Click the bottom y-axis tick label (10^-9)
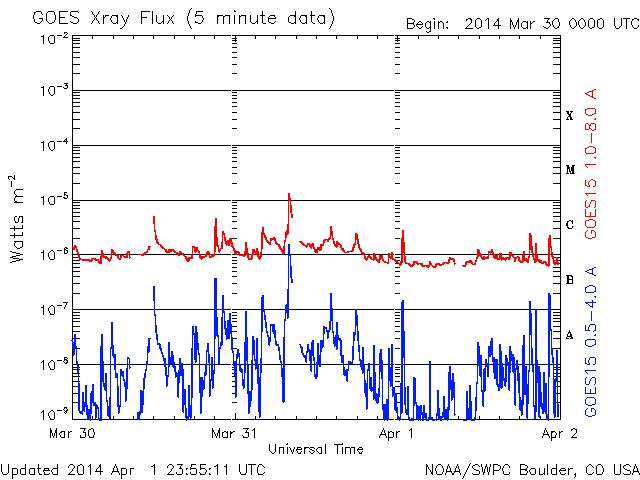The image size is (640, 480). click(x=53, y=413)
